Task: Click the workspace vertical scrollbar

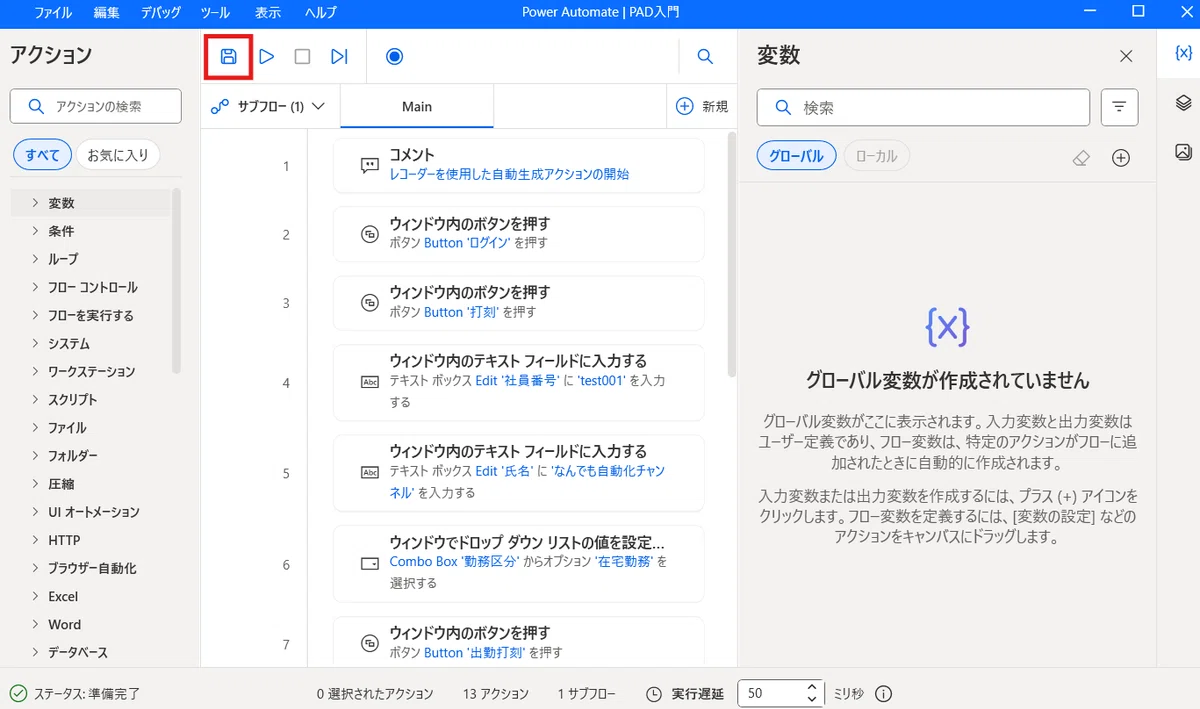Action: click(731, 256)
